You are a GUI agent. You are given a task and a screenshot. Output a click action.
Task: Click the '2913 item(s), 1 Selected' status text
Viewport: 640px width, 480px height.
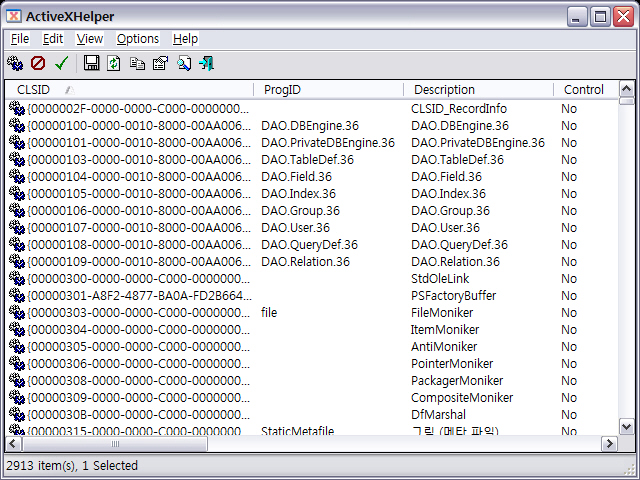[x=72, y=466]
